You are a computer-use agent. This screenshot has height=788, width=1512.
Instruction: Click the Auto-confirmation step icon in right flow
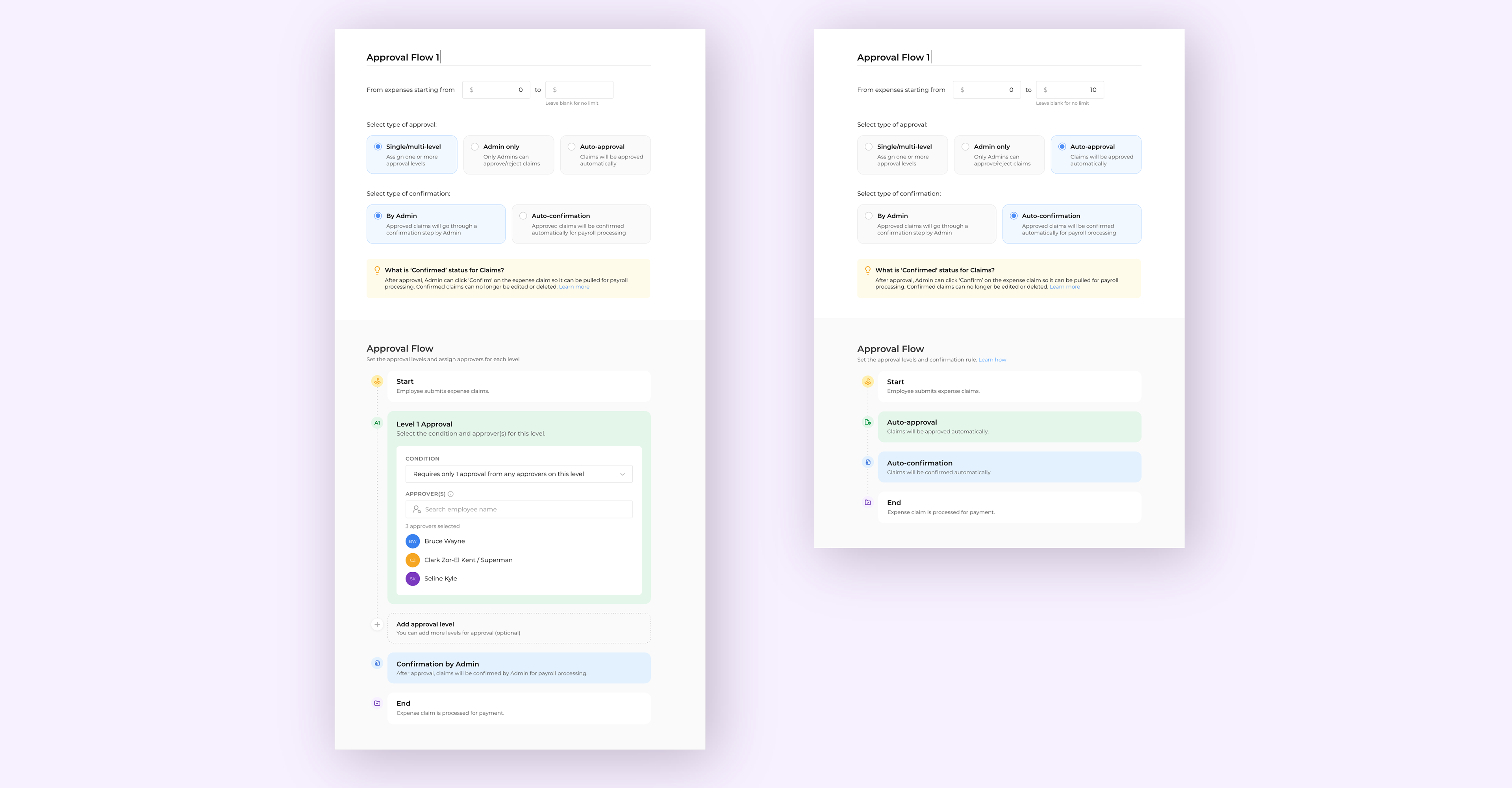point(867,463)
